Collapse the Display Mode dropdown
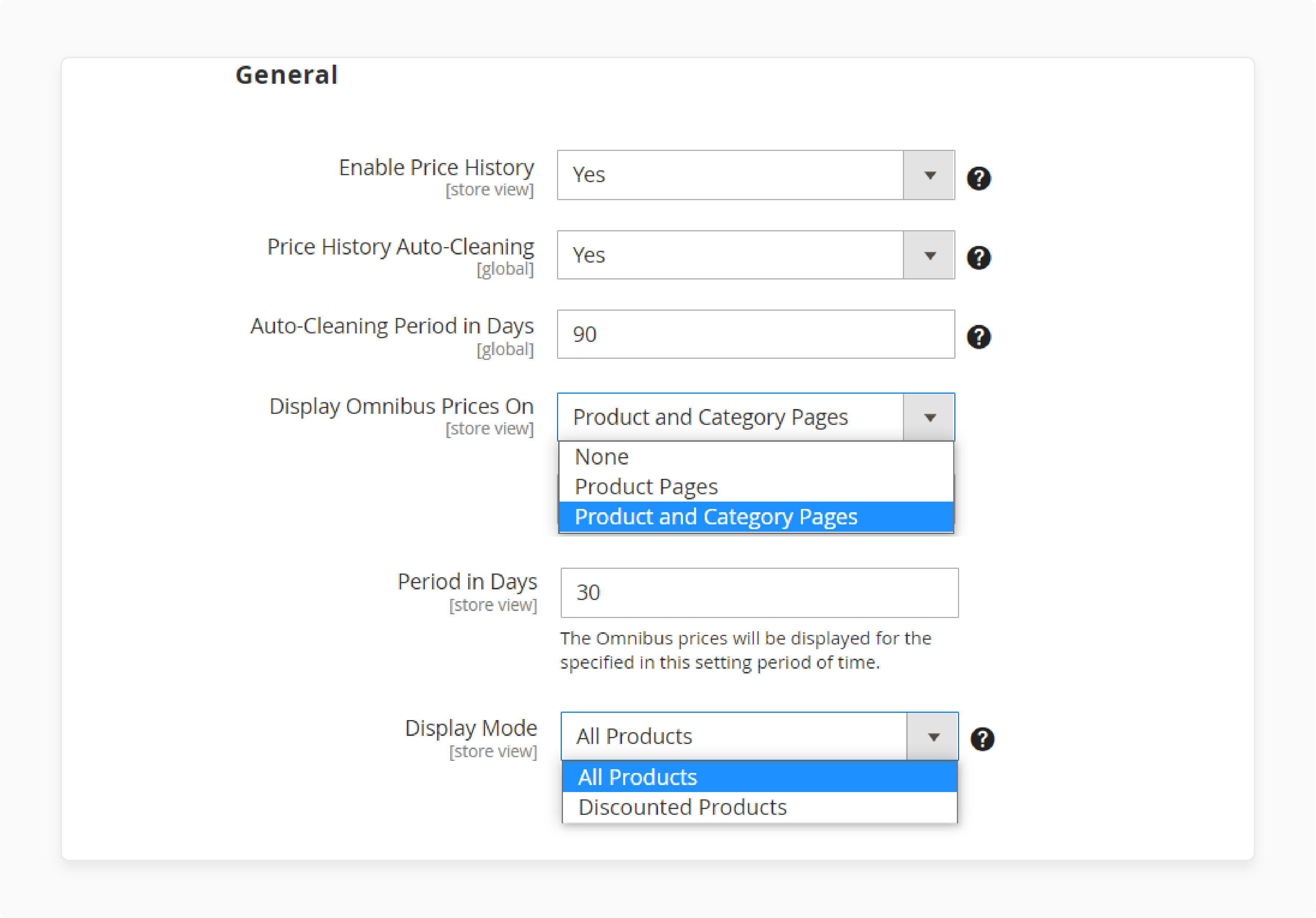Screen dimensions: 1316x918 tap(759, 736)
